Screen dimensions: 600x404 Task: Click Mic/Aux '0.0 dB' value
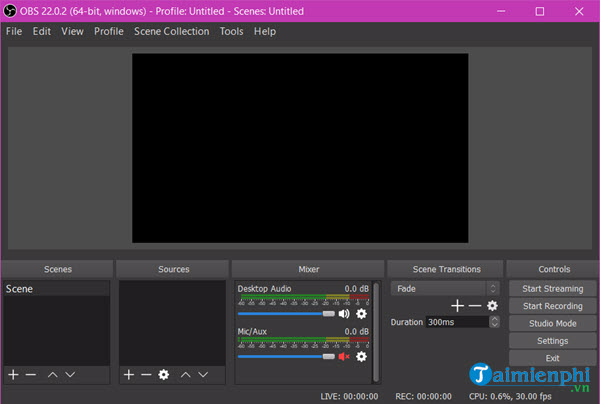(x=357, y=331)
